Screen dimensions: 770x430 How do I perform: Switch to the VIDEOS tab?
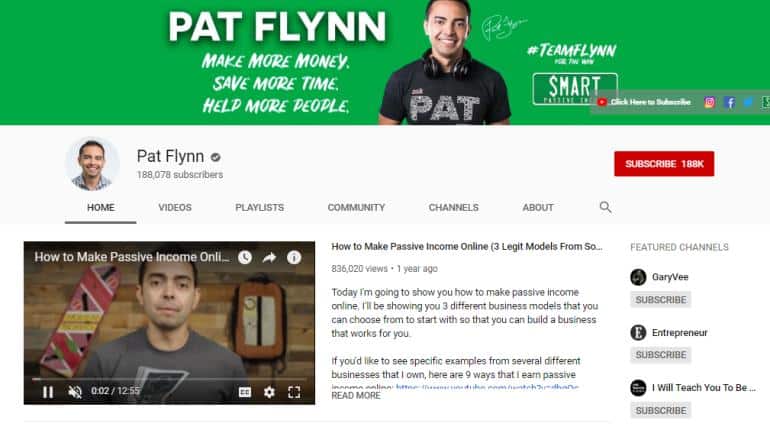pyautogui.click(x=175, y=208)
